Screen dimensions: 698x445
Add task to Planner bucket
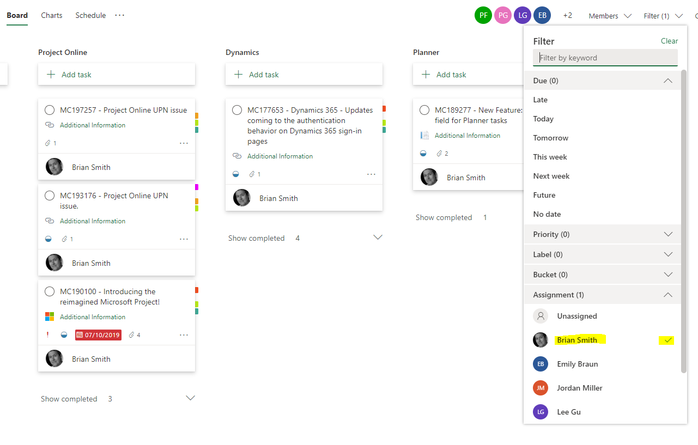coord(467,74)
